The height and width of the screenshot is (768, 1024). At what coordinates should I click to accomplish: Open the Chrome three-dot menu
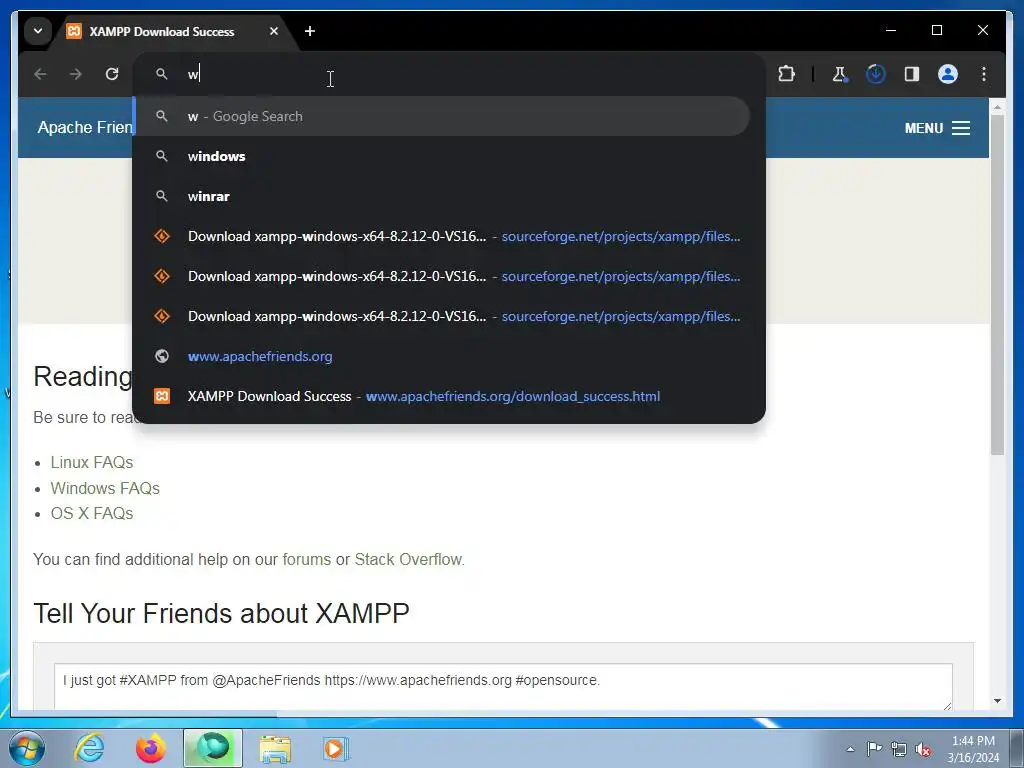click(x=984, y=74)
